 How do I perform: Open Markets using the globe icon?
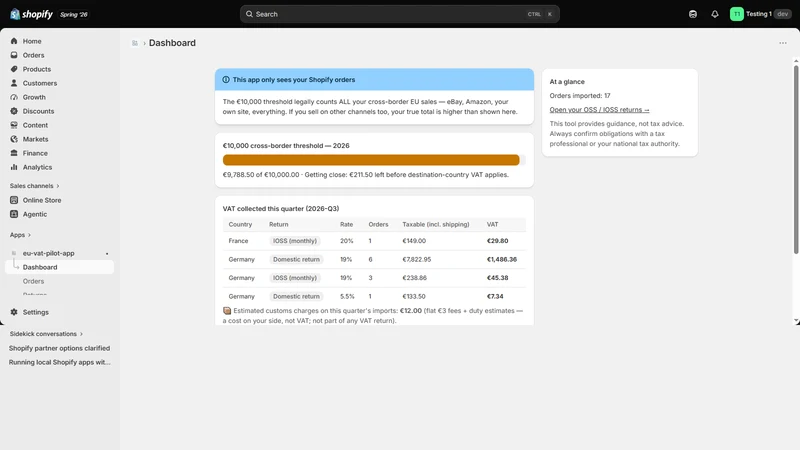(14, 139)
